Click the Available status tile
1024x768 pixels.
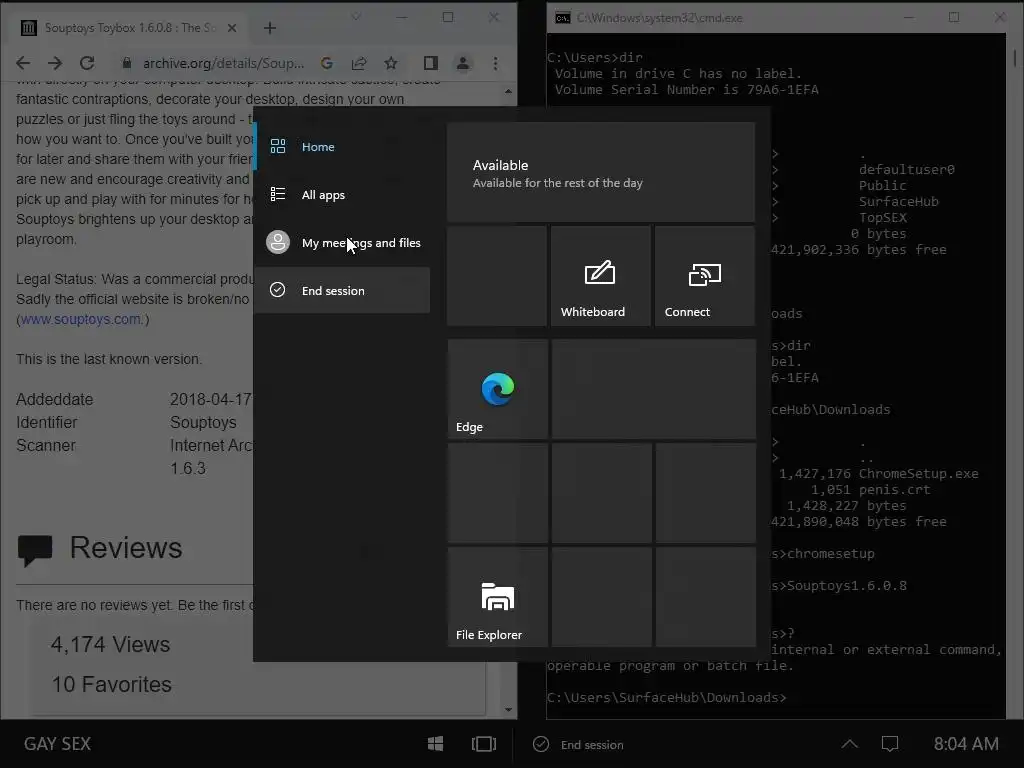601,172
